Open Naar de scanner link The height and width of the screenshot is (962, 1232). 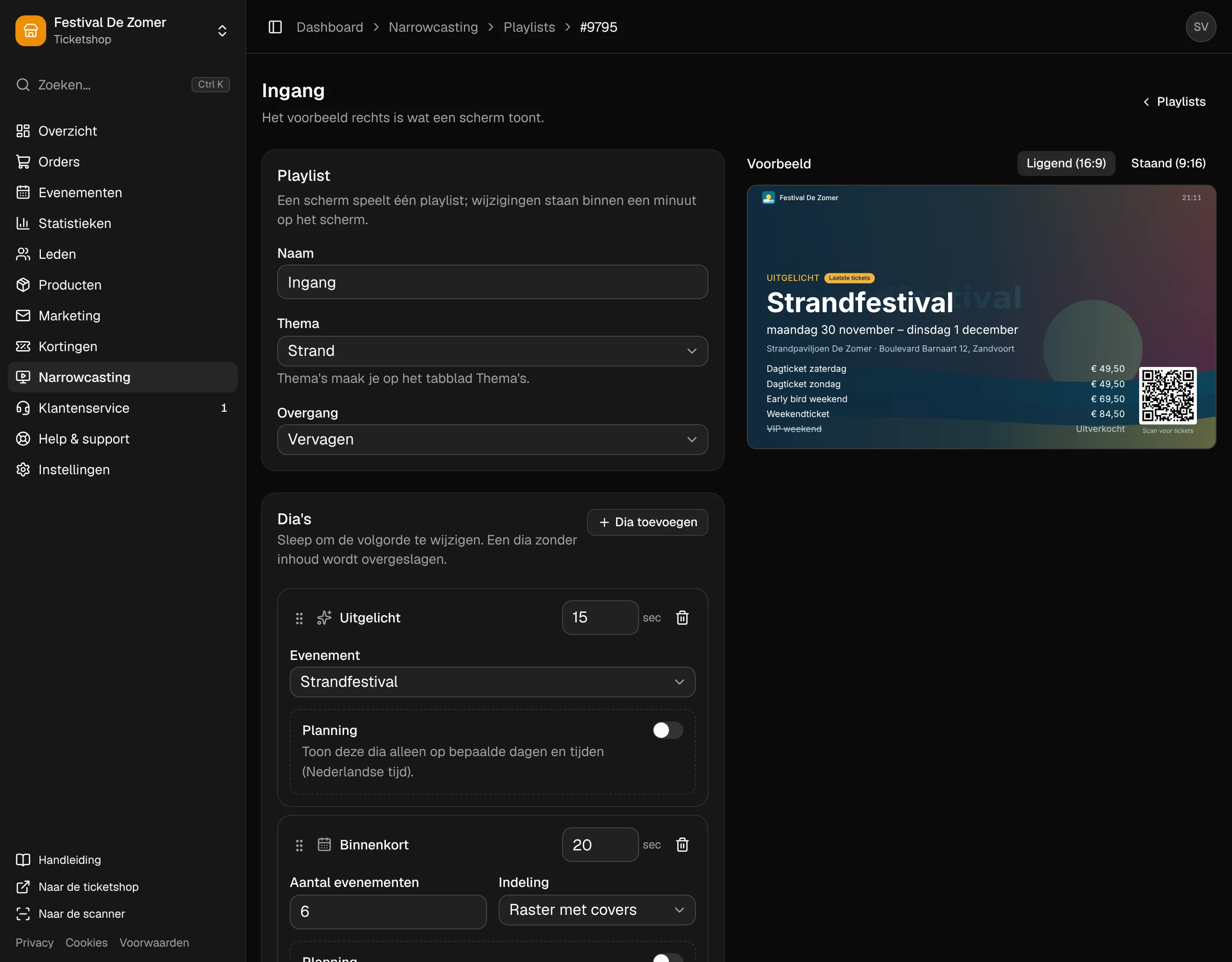[x=123, y=914]
